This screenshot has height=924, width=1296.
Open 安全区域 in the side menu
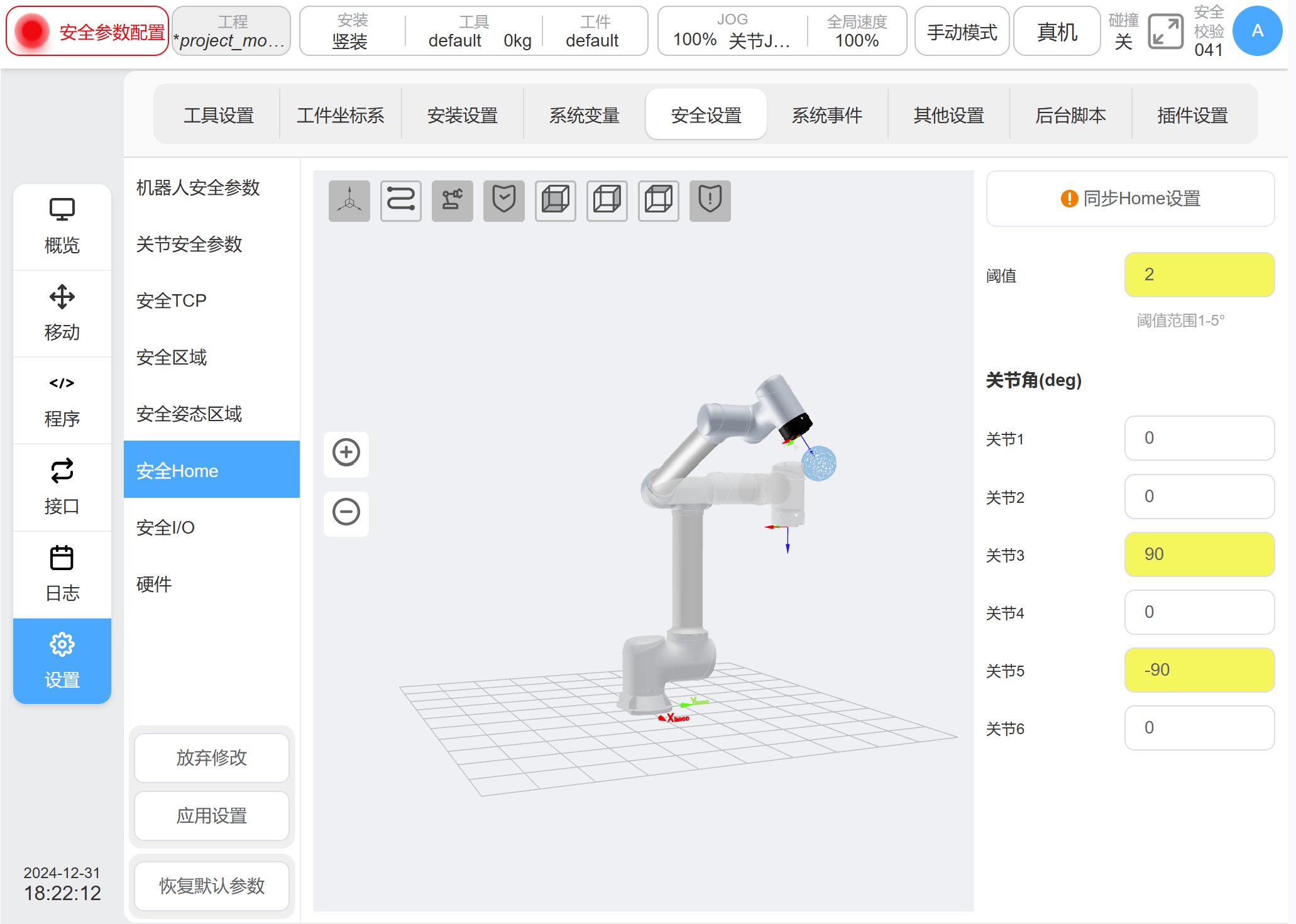[x=212, y=357]
